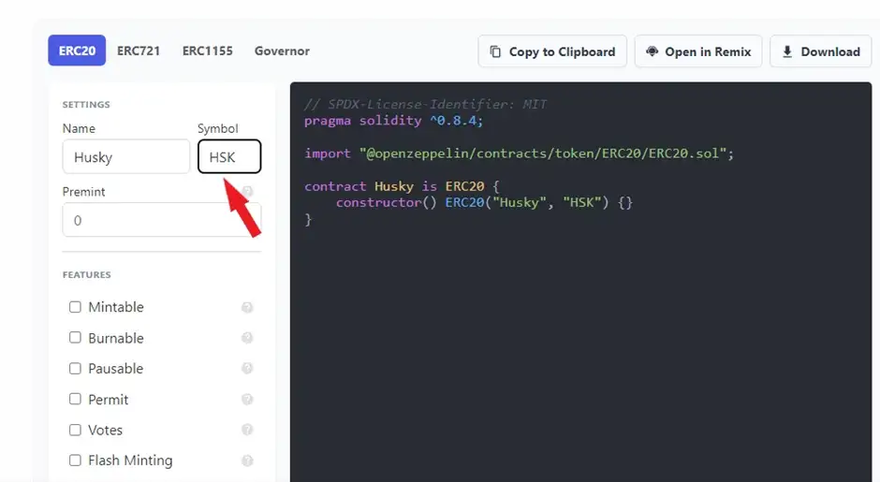
Task: Download the contract file
Action: click(820, 52)
